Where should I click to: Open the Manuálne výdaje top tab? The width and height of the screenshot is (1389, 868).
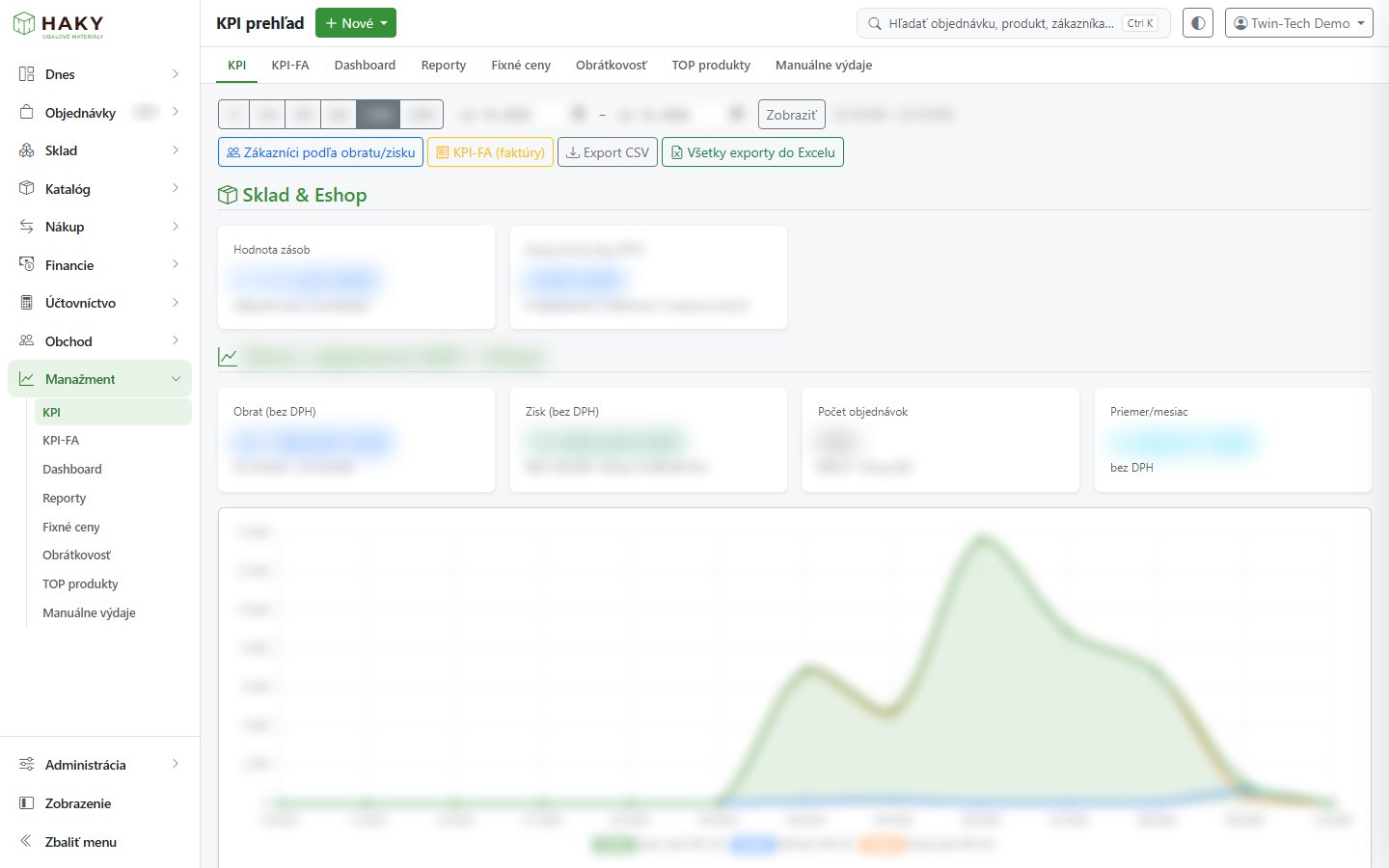824,66
